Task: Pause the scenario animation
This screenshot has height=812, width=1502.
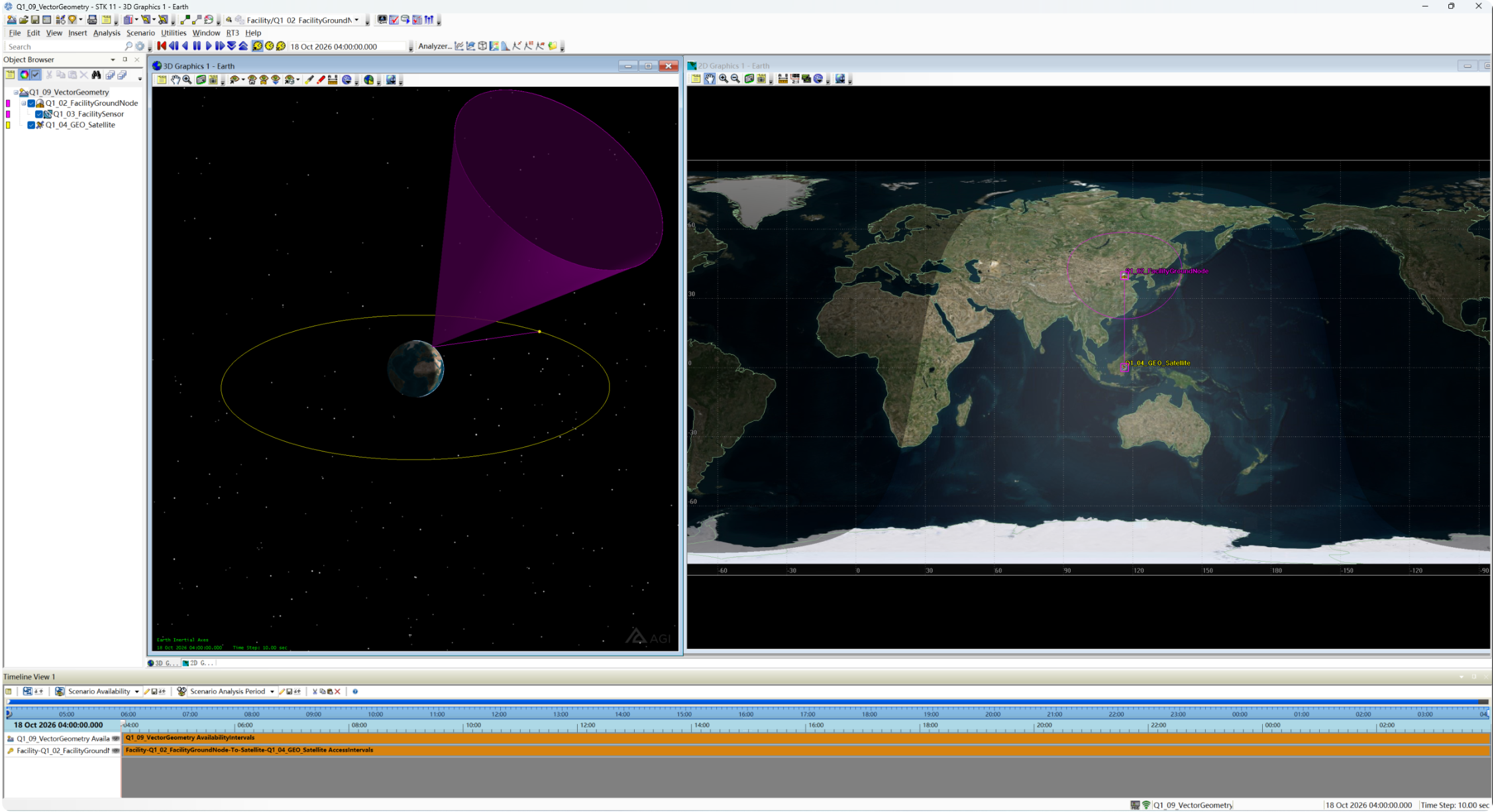Action: 197,46
